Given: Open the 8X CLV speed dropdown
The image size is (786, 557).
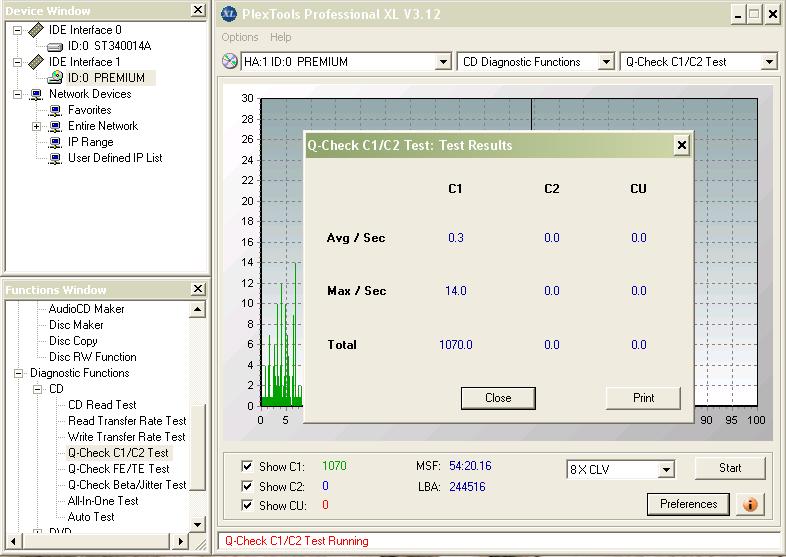Looking at the screenshot, I should point(666,470).
